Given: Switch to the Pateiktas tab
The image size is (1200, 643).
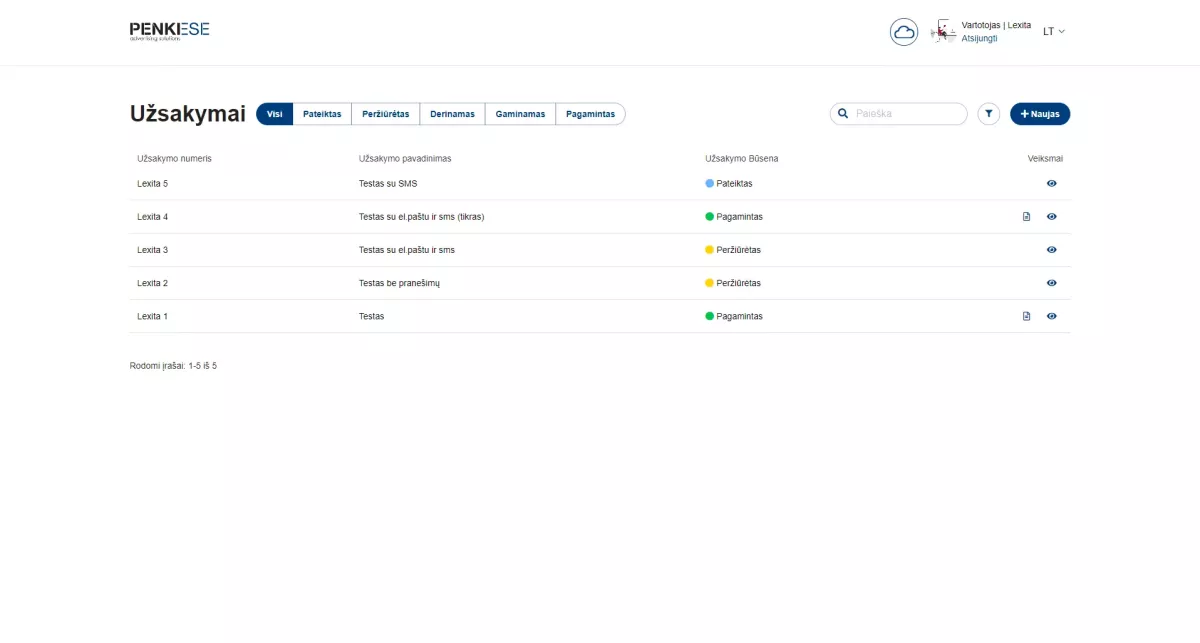Looking at the screenshot, I should click(322, 114).
